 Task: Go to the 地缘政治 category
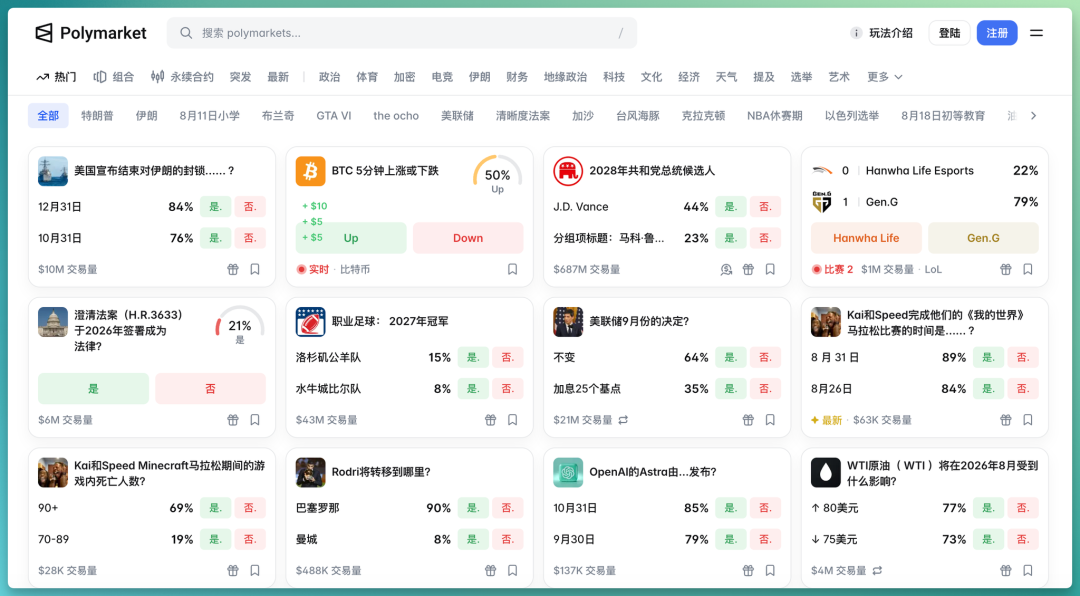[565, 77]
